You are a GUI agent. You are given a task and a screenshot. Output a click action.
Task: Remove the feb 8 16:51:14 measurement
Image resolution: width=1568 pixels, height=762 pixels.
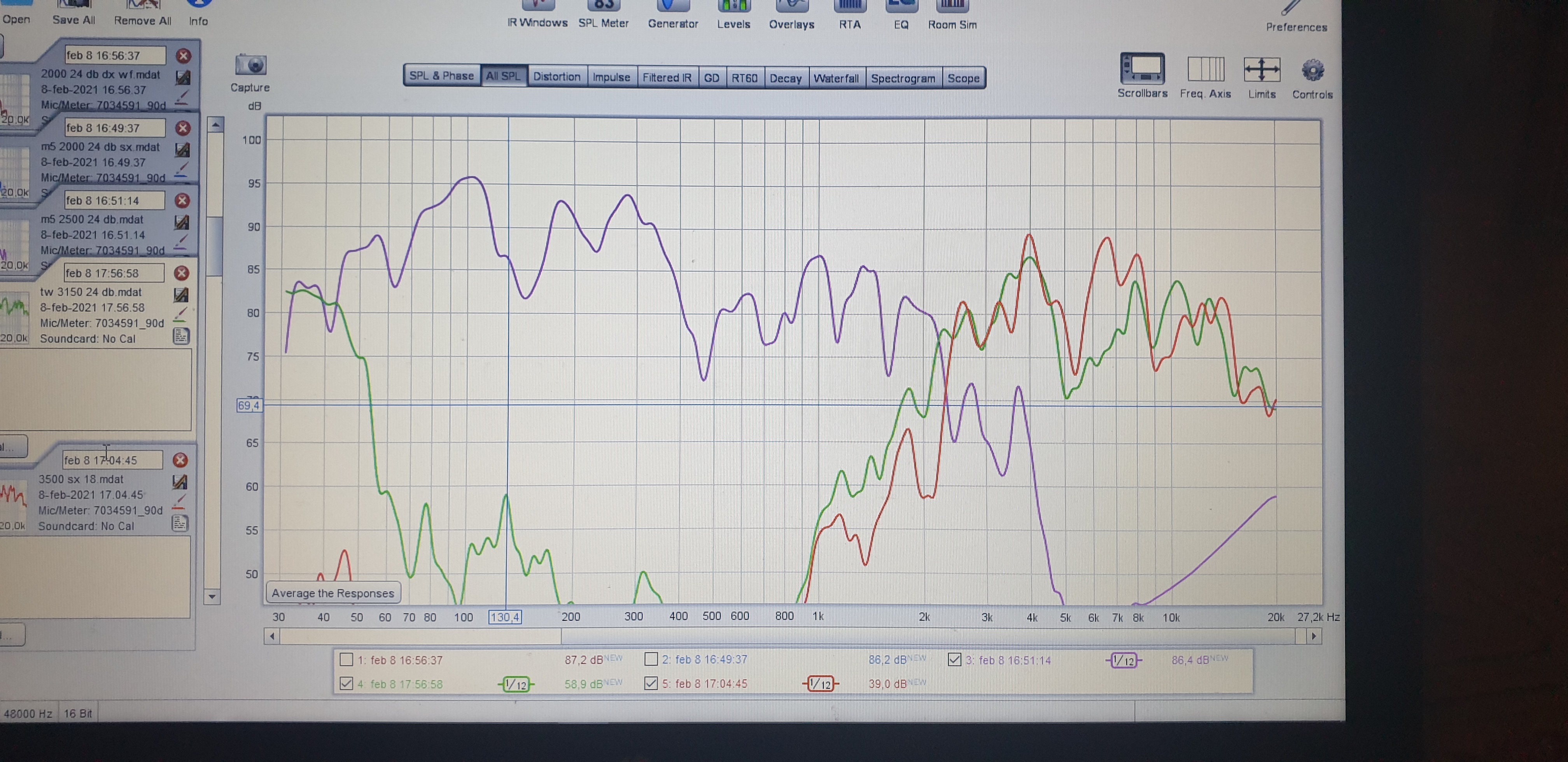tap(182, 200)
